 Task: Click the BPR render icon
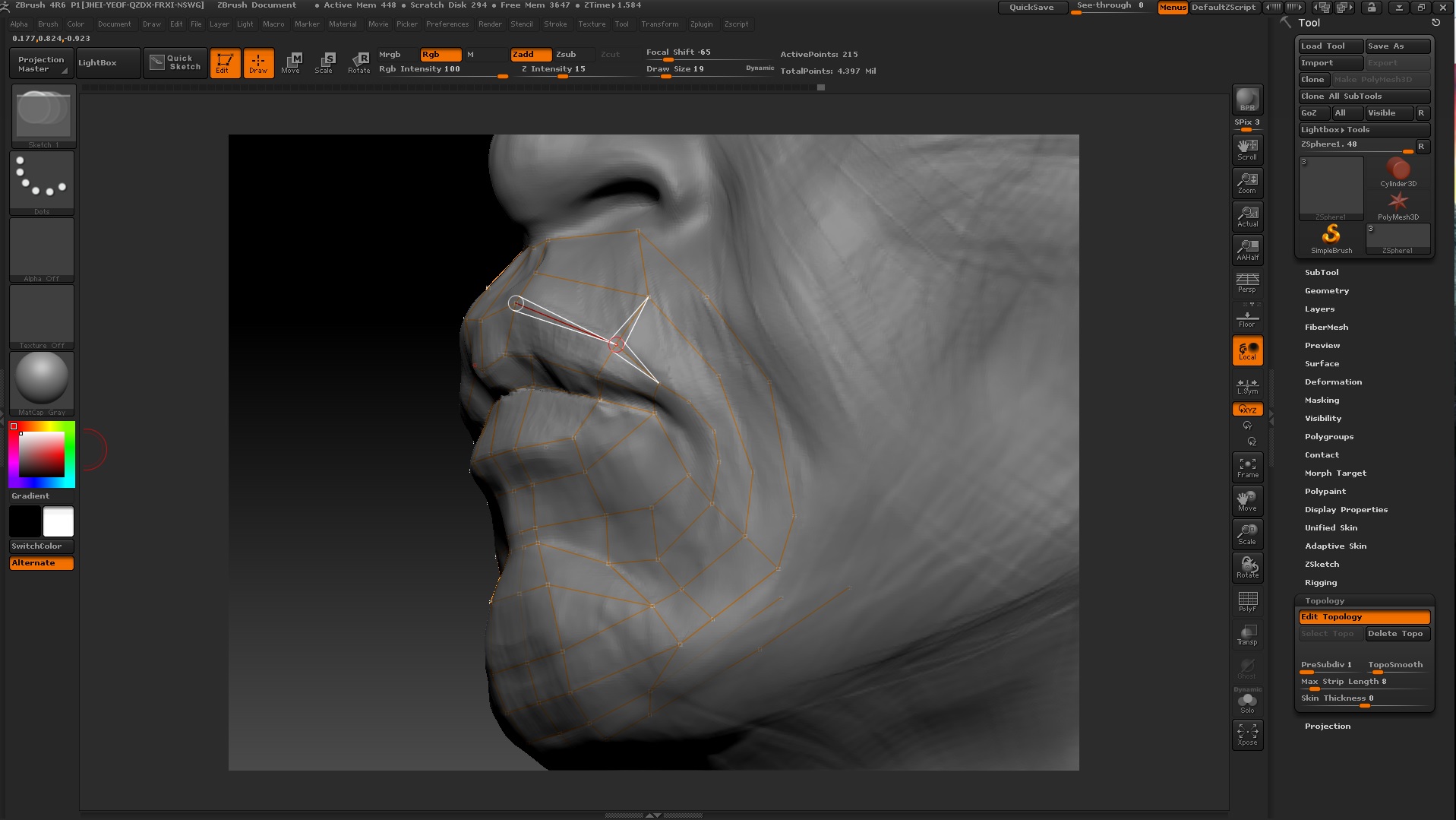(1247, 100)
